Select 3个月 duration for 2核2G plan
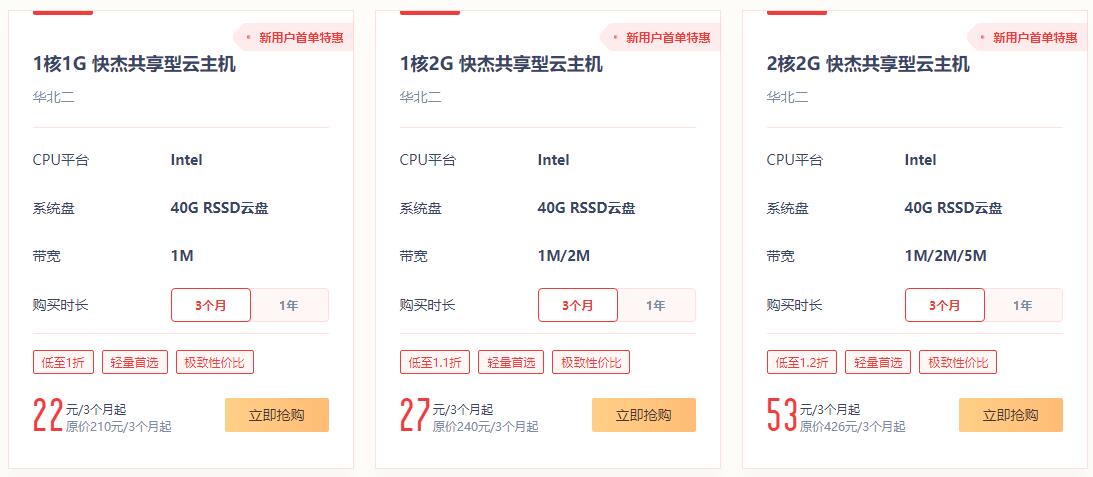This screenshot has height=477, width=1093. pyautogui.click(x=944, y=305)
